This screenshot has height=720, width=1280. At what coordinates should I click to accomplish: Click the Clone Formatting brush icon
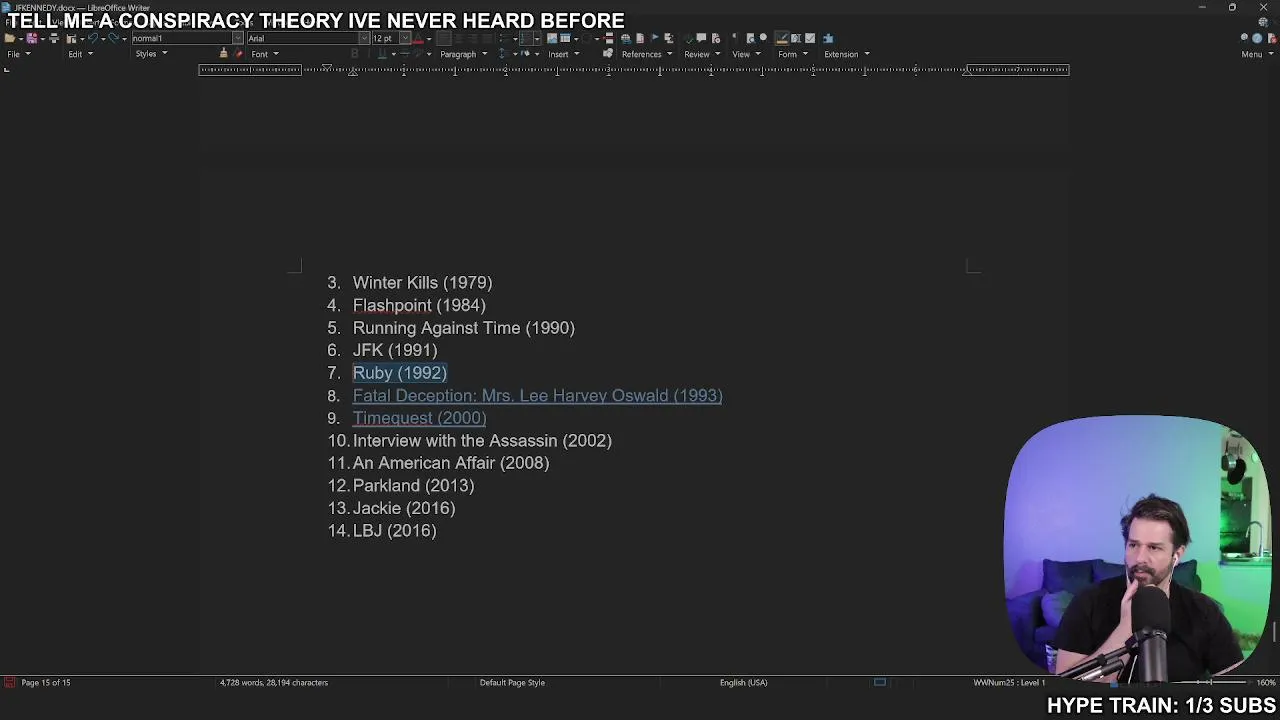click(x=223, y=53)
